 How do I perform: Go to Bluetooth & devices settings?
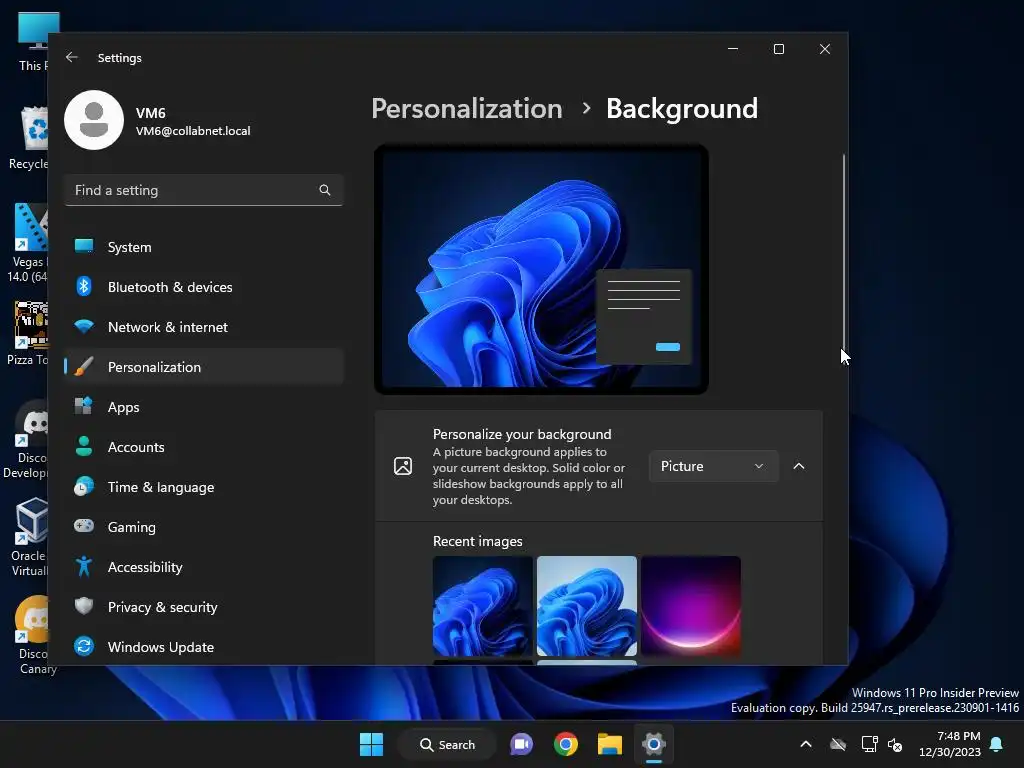[204, 287]
